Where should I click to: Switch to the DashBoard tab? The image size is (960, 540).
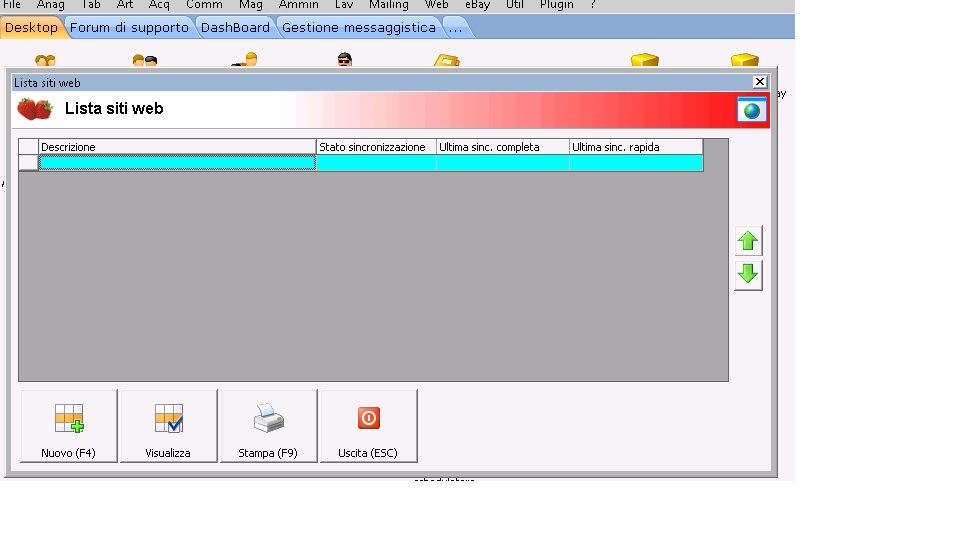(x=235, y=28)
